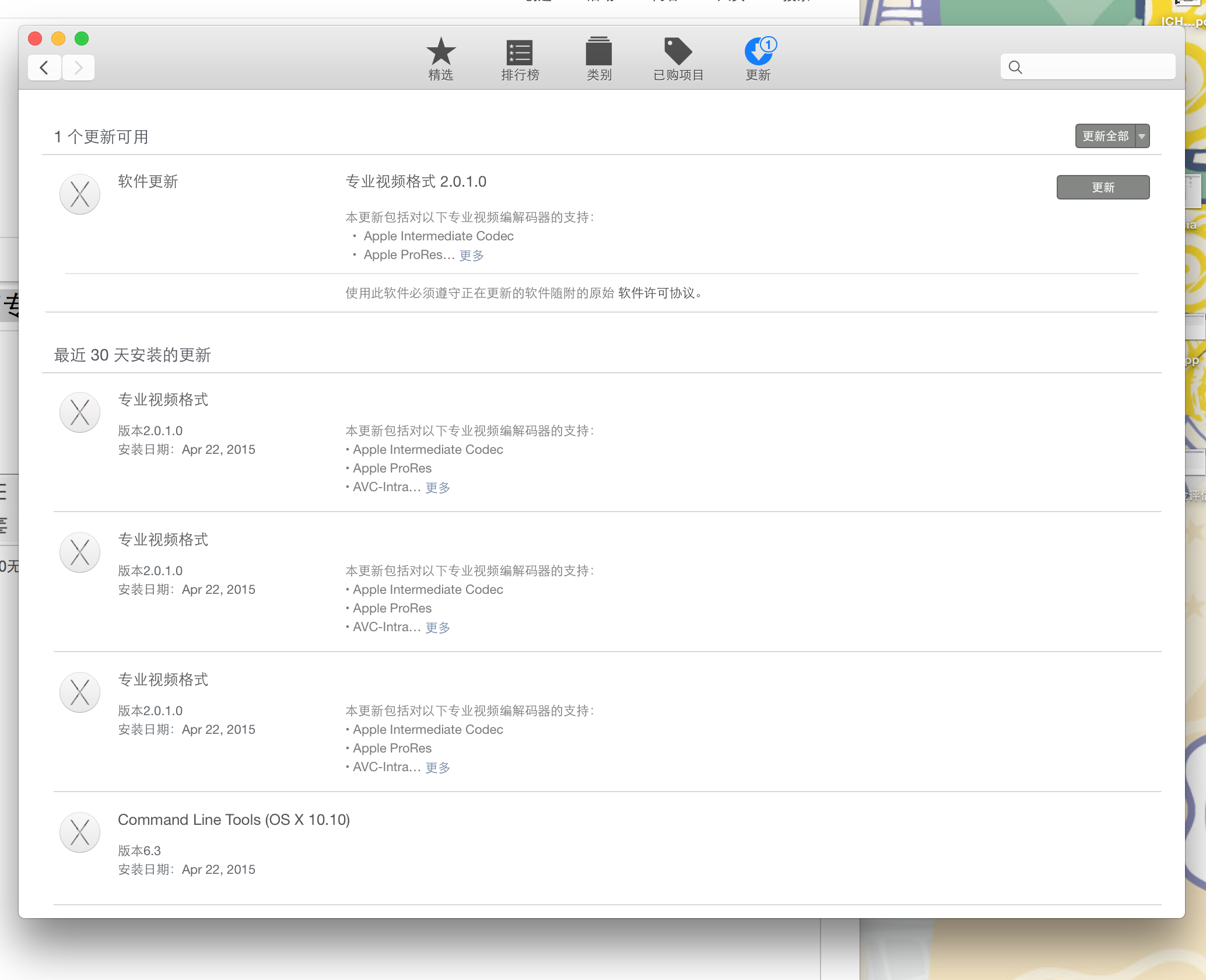Open the 排行榜 top charts tab
1206x980 pixels.
pos(520,58)
